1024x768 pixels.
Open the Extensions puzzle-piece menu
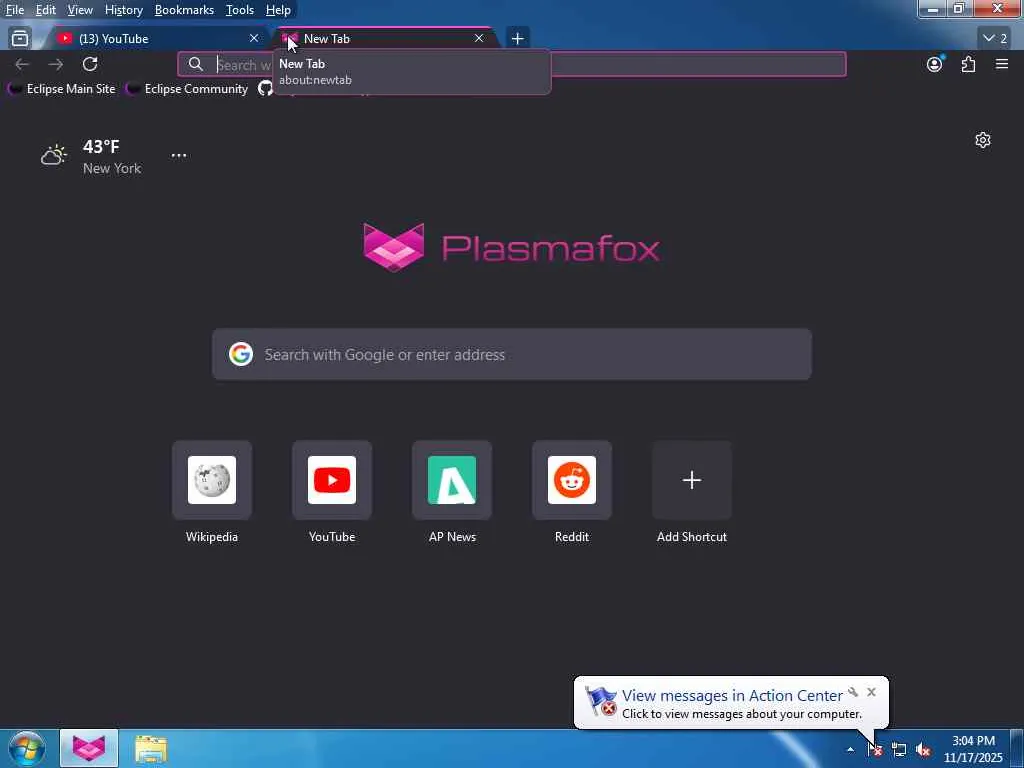point(968,64)
